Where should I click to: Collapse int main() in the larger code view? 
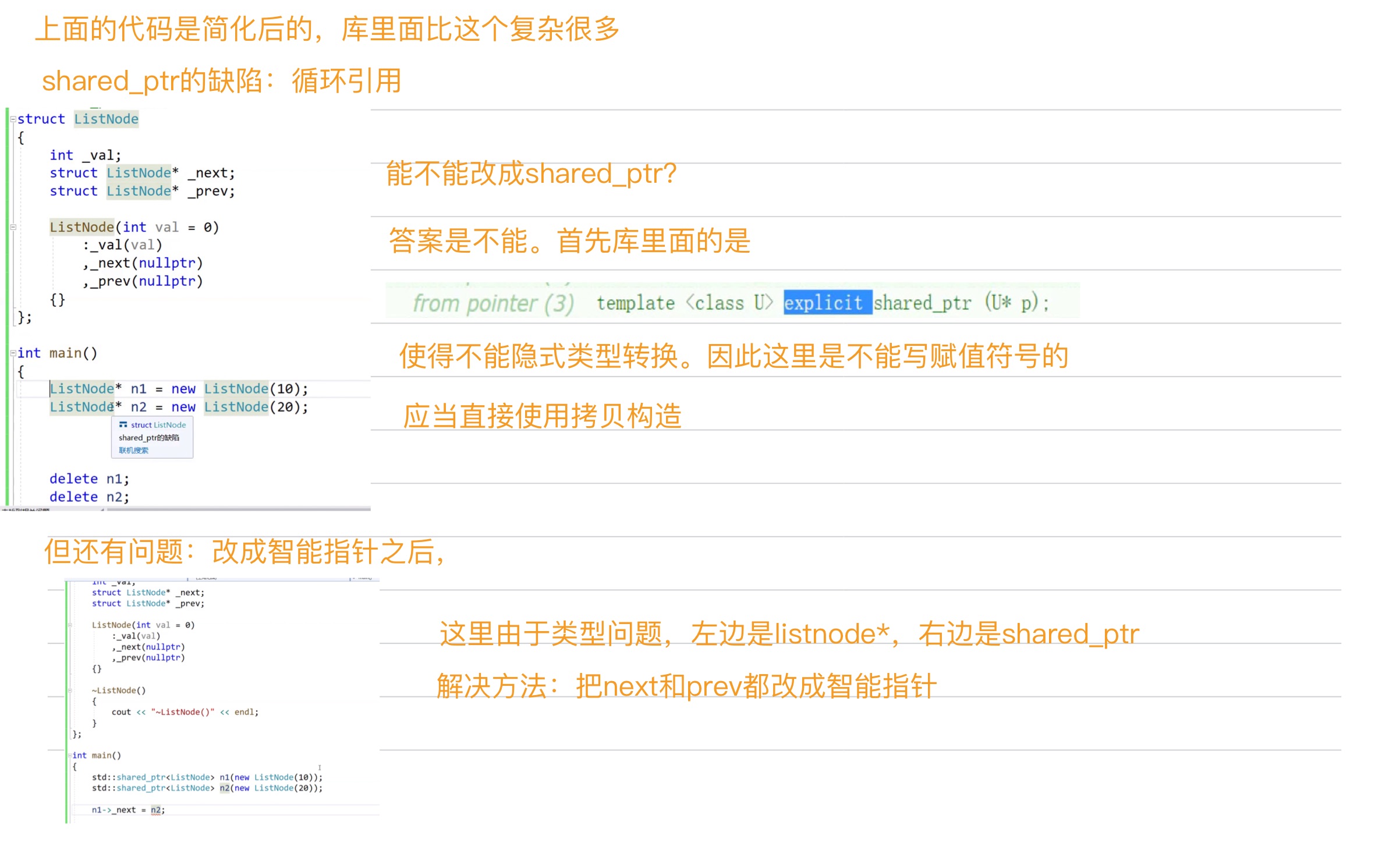point(13,353)
